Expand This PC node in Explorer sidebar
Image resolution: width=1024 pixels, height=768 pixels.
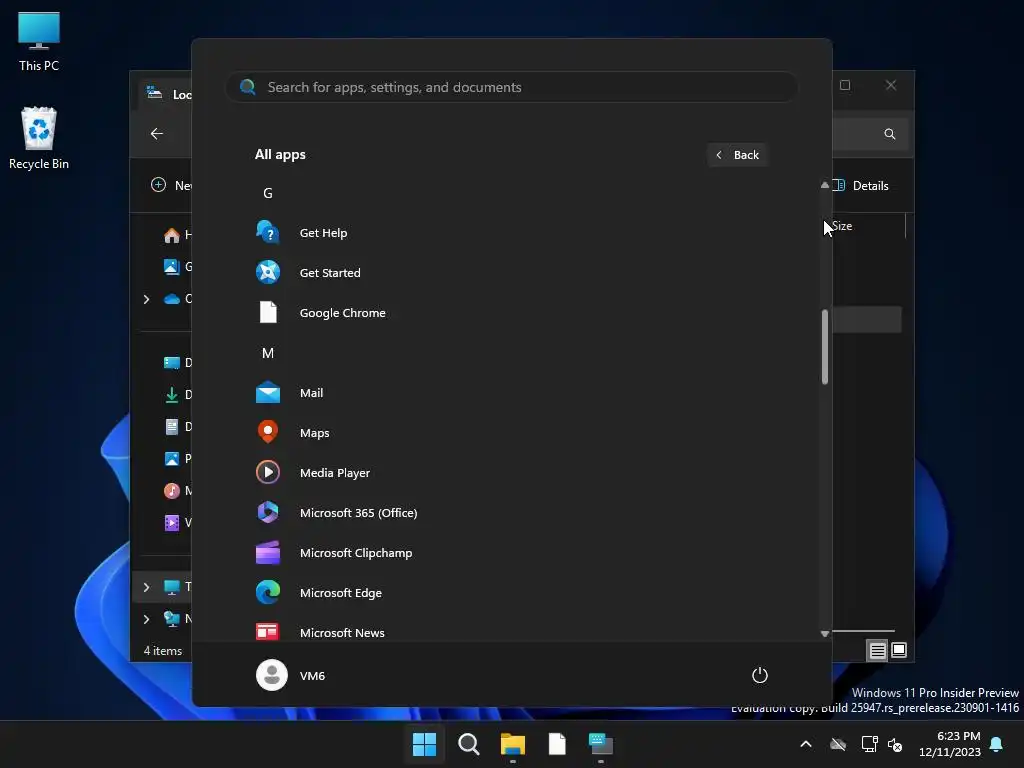pos(146,587)
